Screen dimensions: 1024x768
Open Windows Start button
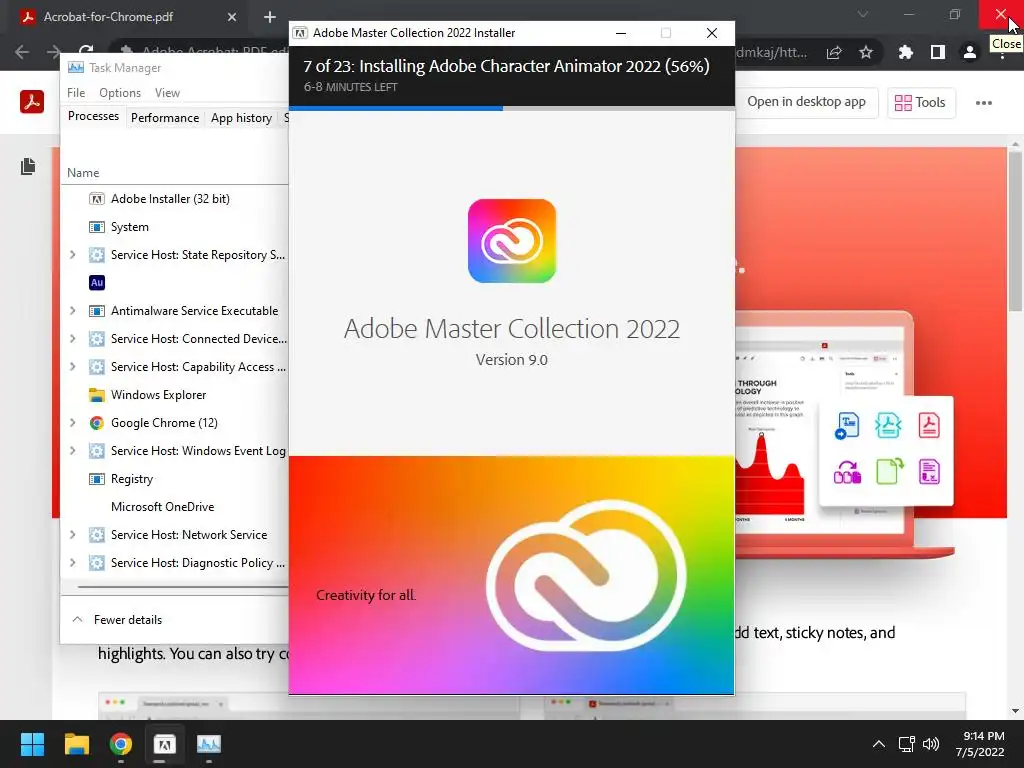point(32,744)
